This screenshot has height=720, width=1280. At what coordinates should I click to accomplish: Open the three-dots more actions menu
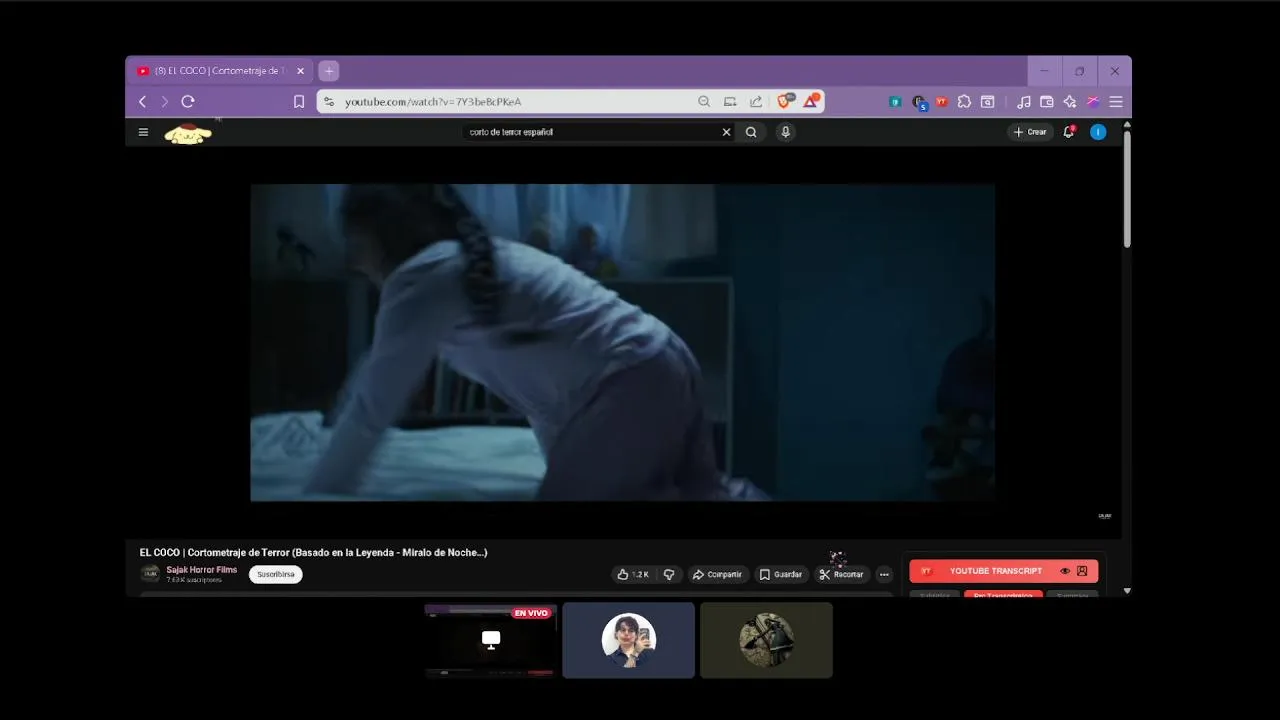(x=884, y=574)
